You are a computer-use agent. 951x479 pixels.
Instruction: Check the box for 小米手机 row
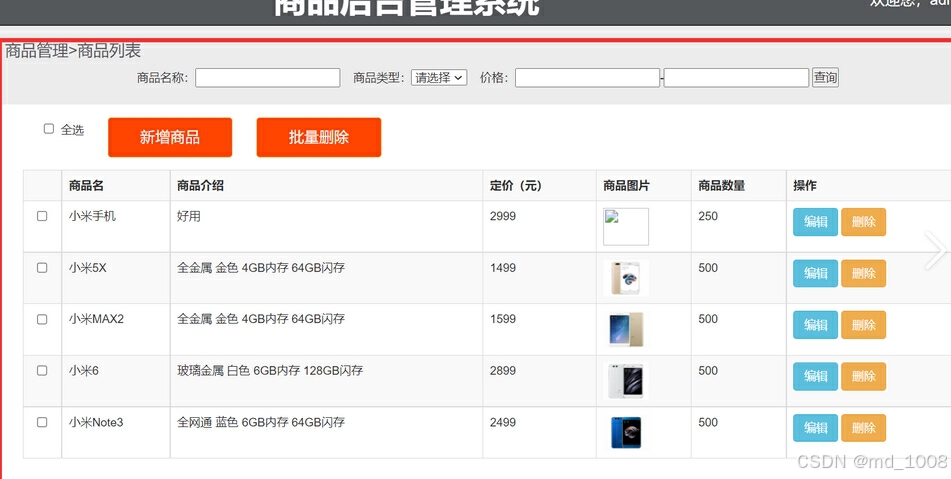tap(42, 216)
